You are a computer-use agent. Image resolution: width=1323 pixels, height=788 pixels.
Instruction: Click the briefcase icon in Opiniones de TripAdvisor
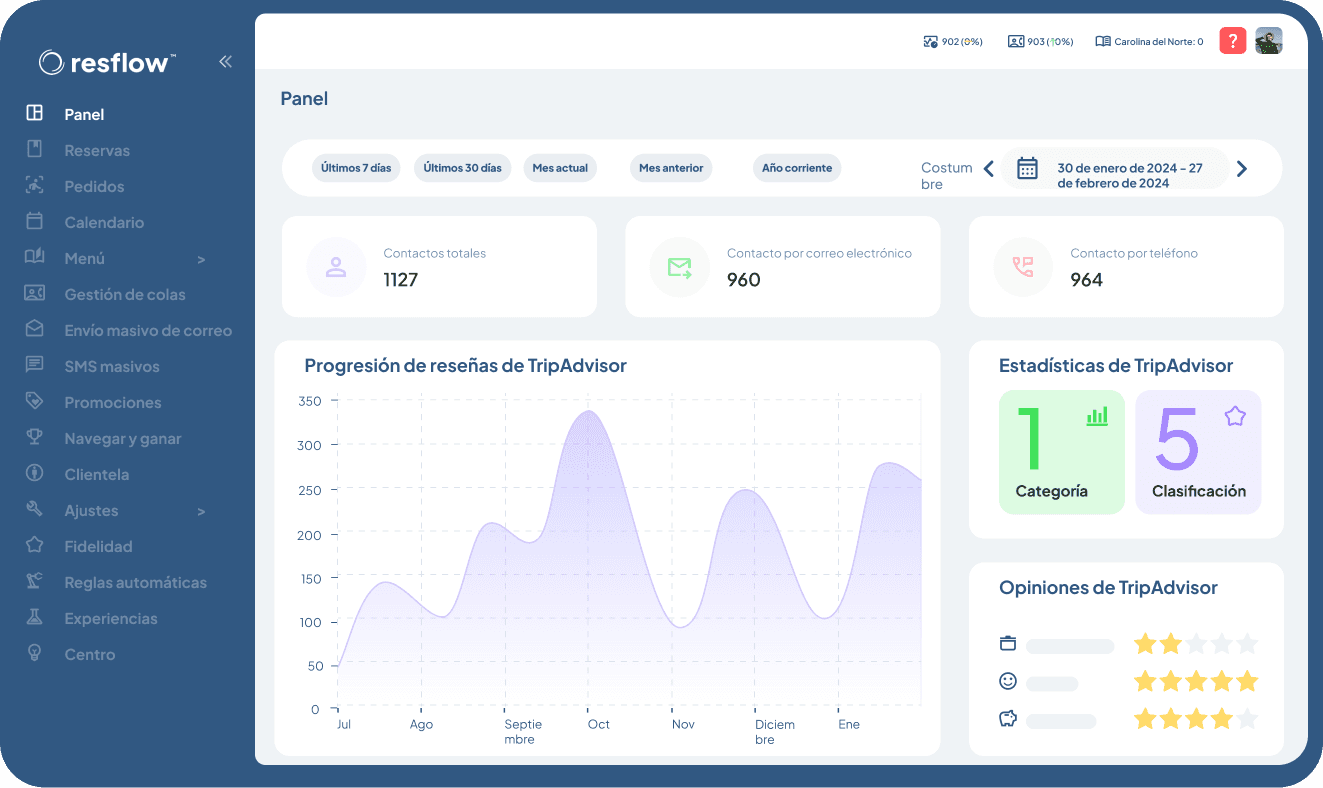click(x=1008, y=643)
